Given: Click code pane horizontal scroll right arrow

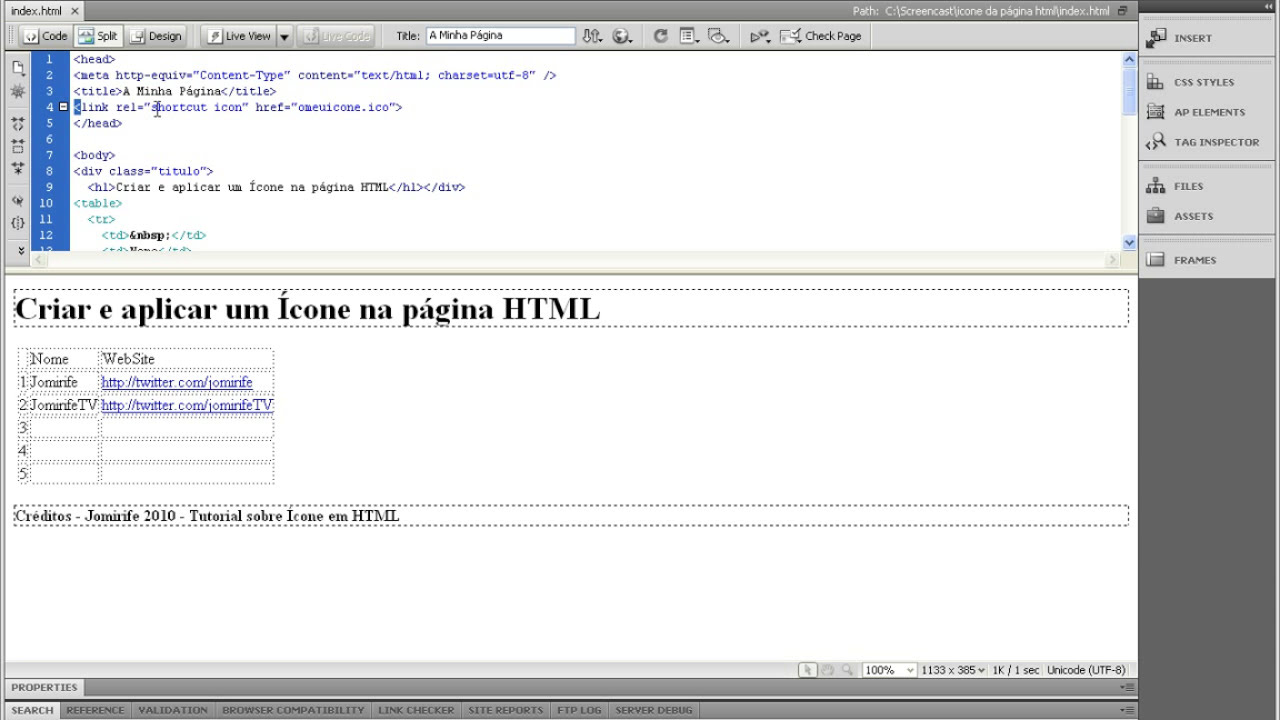Looking at the screenshot, I should (x=1112, y=260).
